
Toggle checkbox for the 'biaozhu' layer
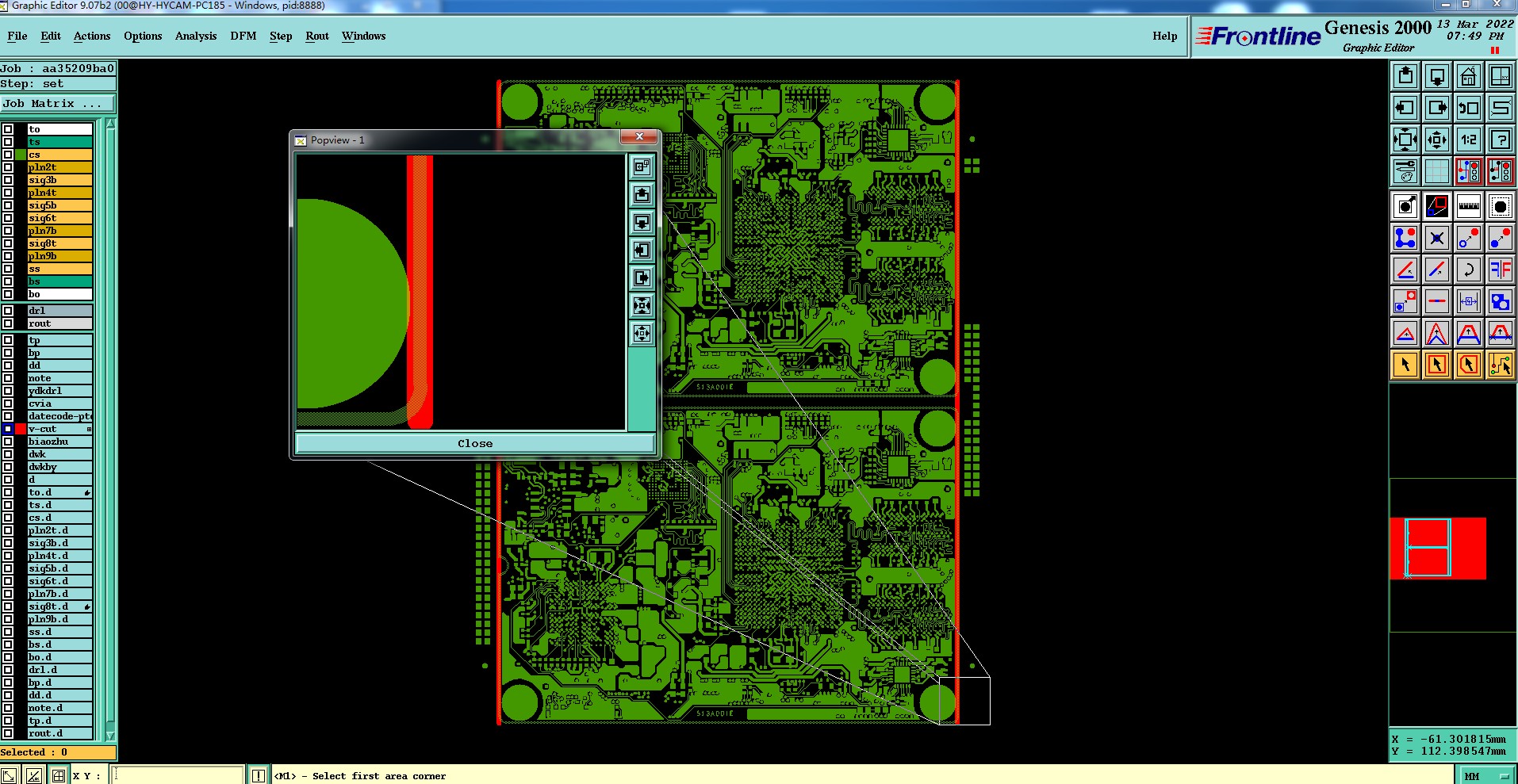click(x=8, y=442)
